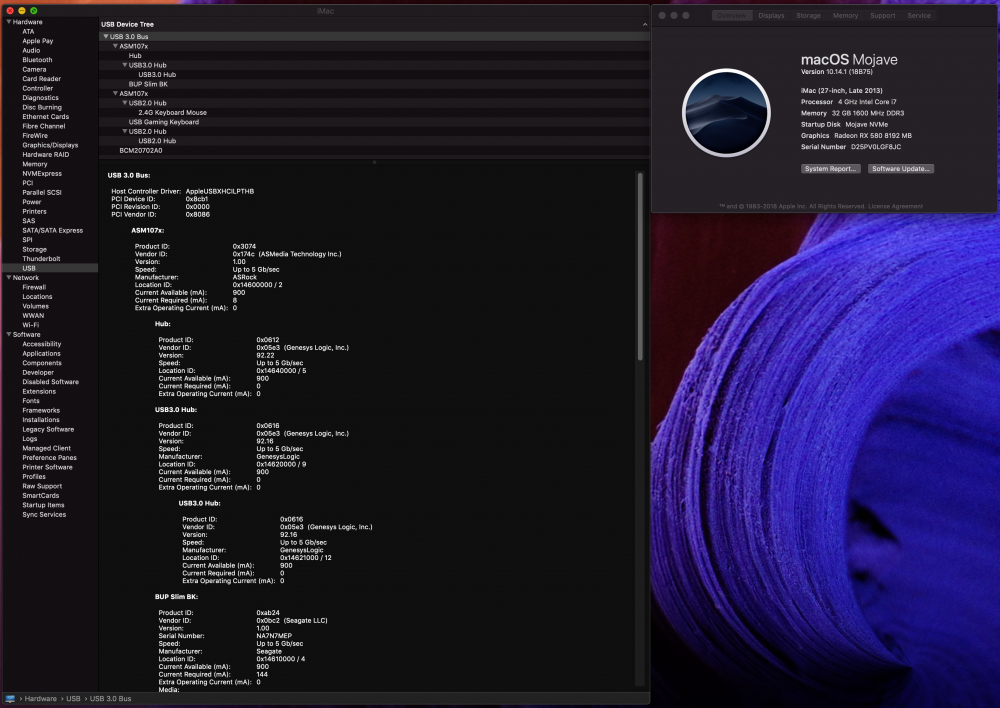Select Graphics/Displays in the sidebar
1000x708 pixels.
point(50,145)
